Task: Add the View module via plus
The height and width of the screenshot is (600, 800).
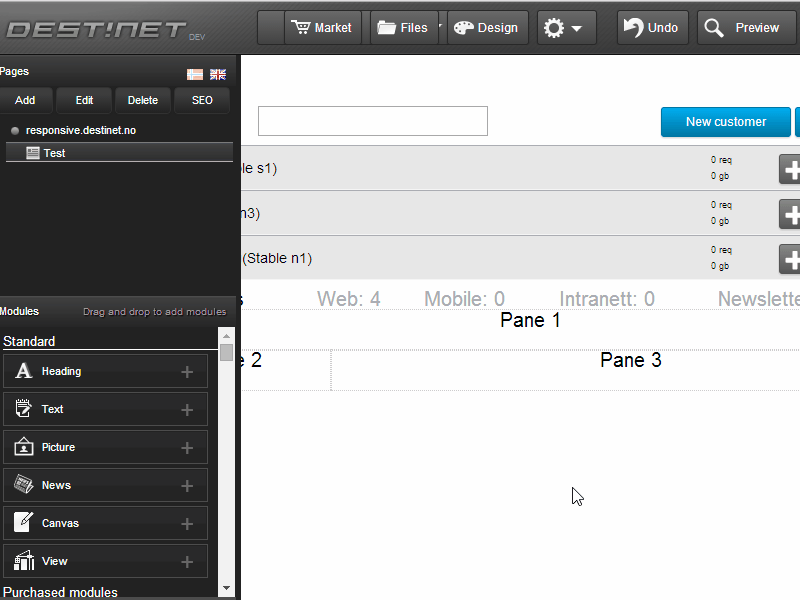Action: 187,561
